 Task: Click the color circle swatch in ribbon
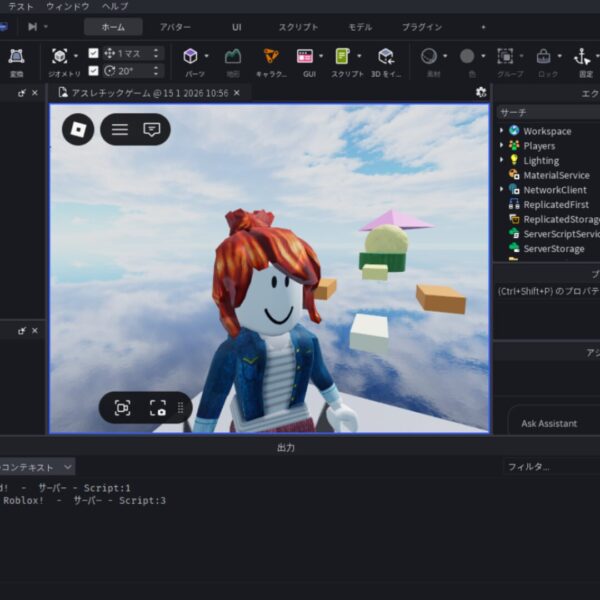pyautogui.click(x=467, y=56)
